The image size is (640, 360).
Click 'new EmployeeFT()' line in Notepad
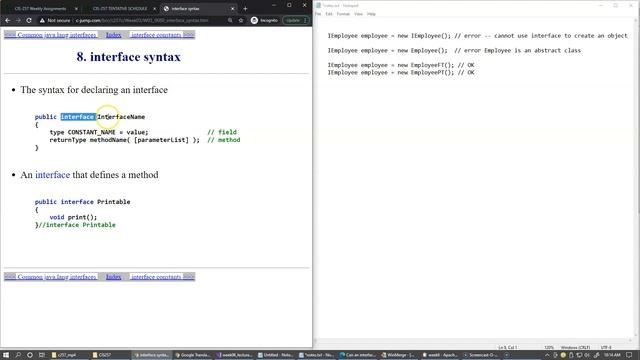[x=401, y=65]
